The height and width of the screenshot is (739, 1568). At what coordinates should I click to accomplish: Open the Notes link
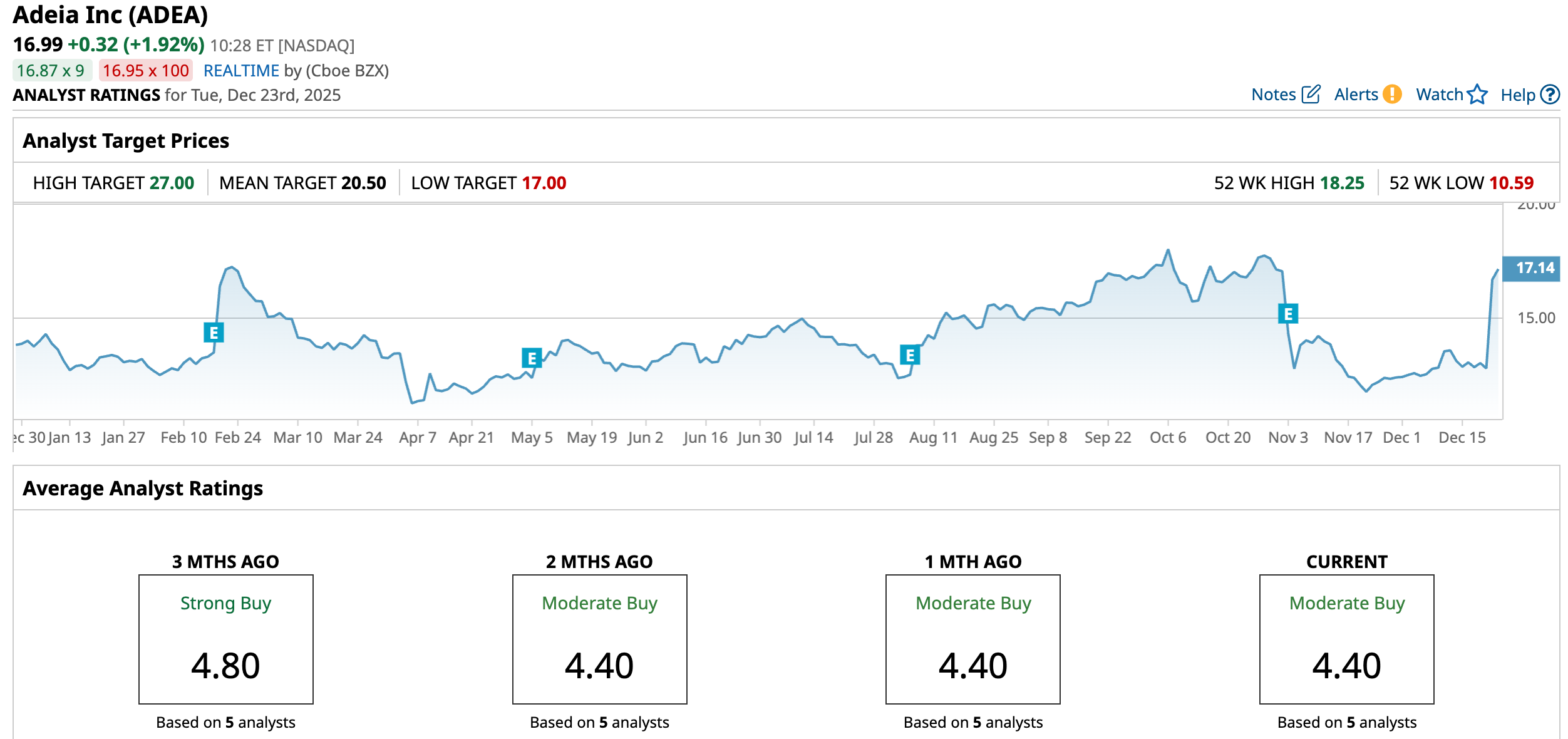point(1273,95)
